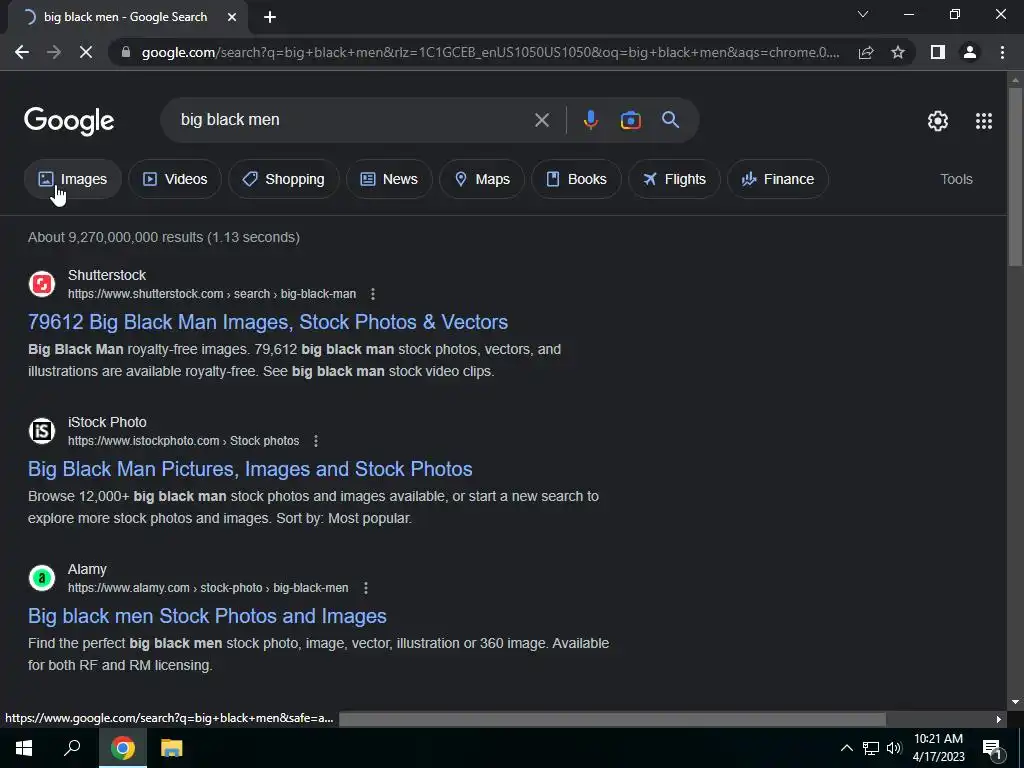Switch to Books results
Viewport: 1024px width, 768px height.
[x=576, y=179]
